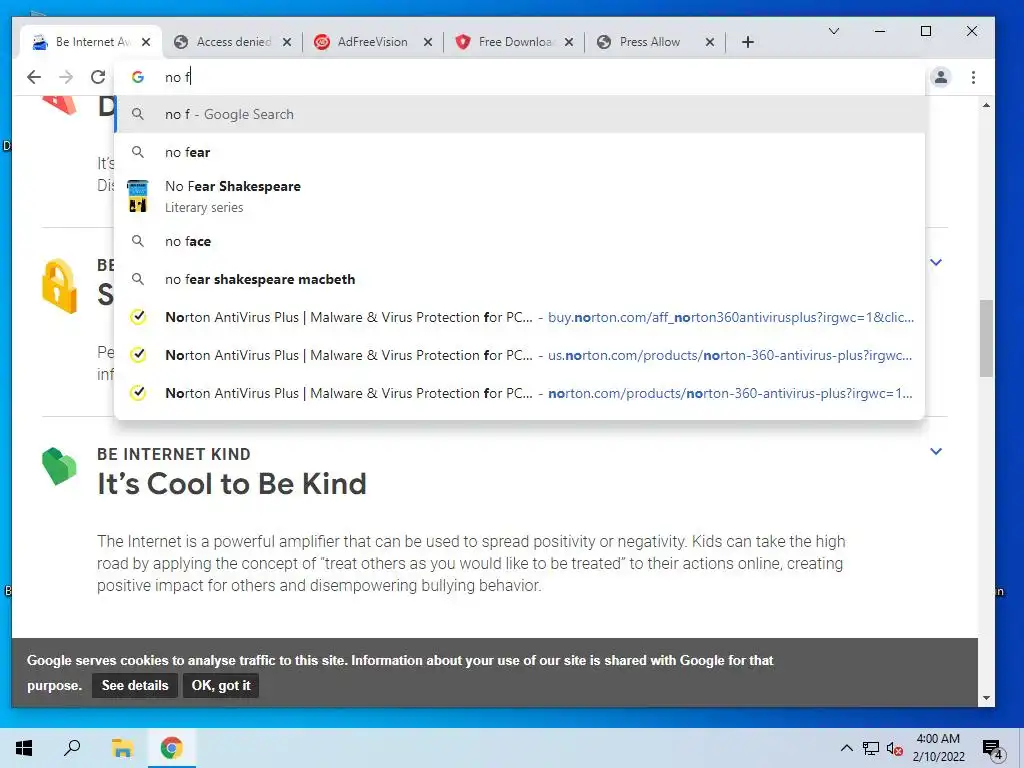Close the Be Internet Awesome tab

pos(146,42)
